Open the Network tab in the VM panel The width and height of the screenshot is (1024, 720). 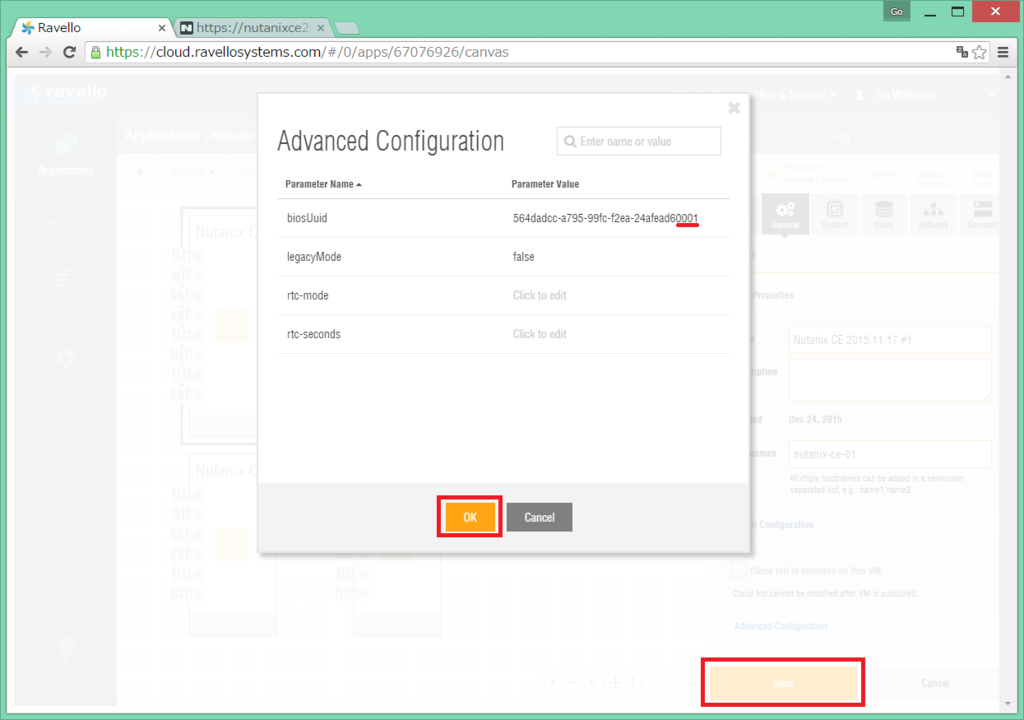tap(933, 214)
